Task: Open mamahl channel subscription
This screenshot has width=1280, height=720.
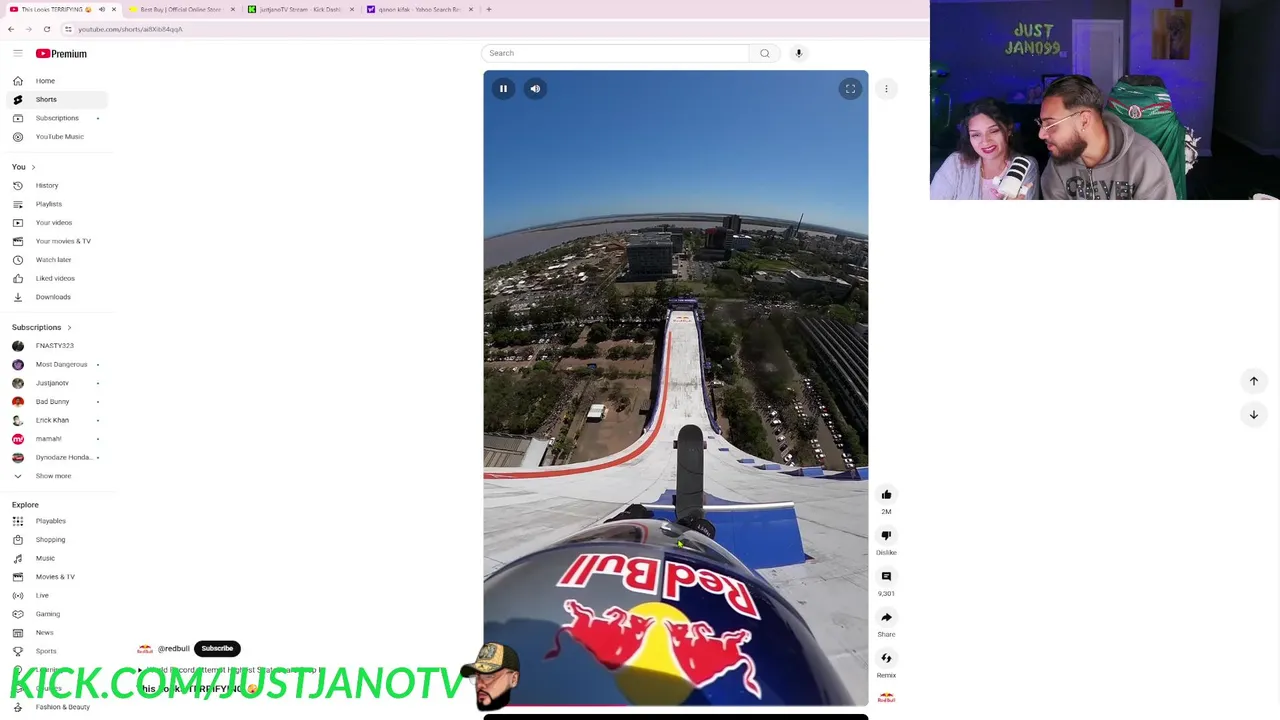Action: point(55,439)
